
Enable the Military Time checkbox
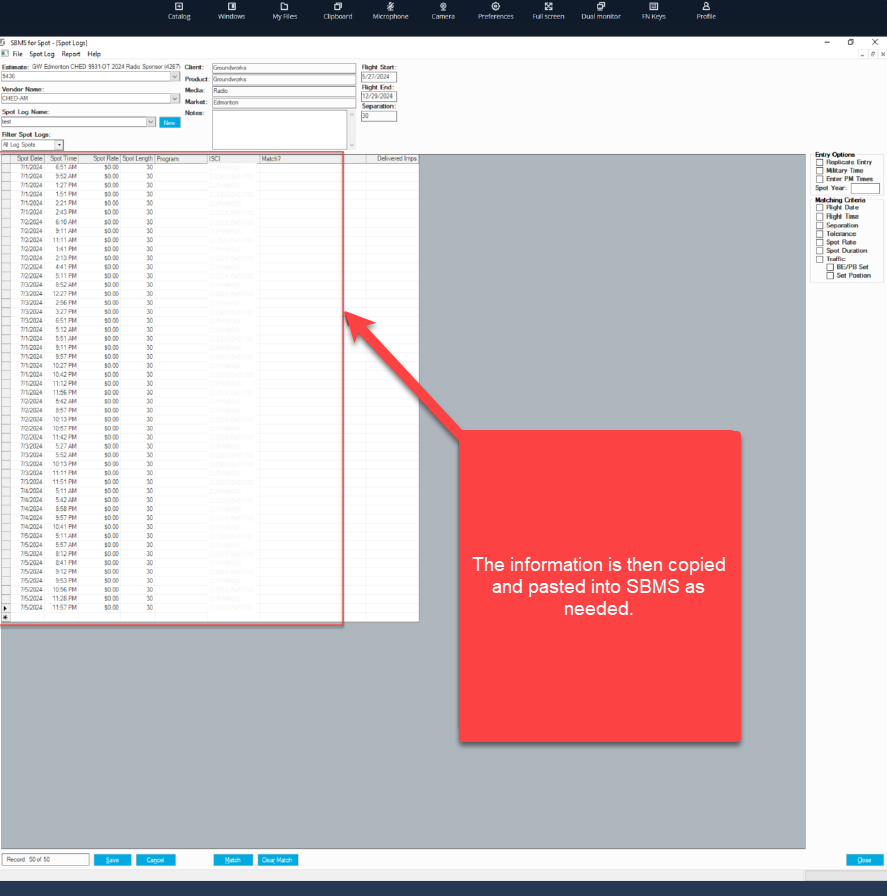tap(820, 170)
